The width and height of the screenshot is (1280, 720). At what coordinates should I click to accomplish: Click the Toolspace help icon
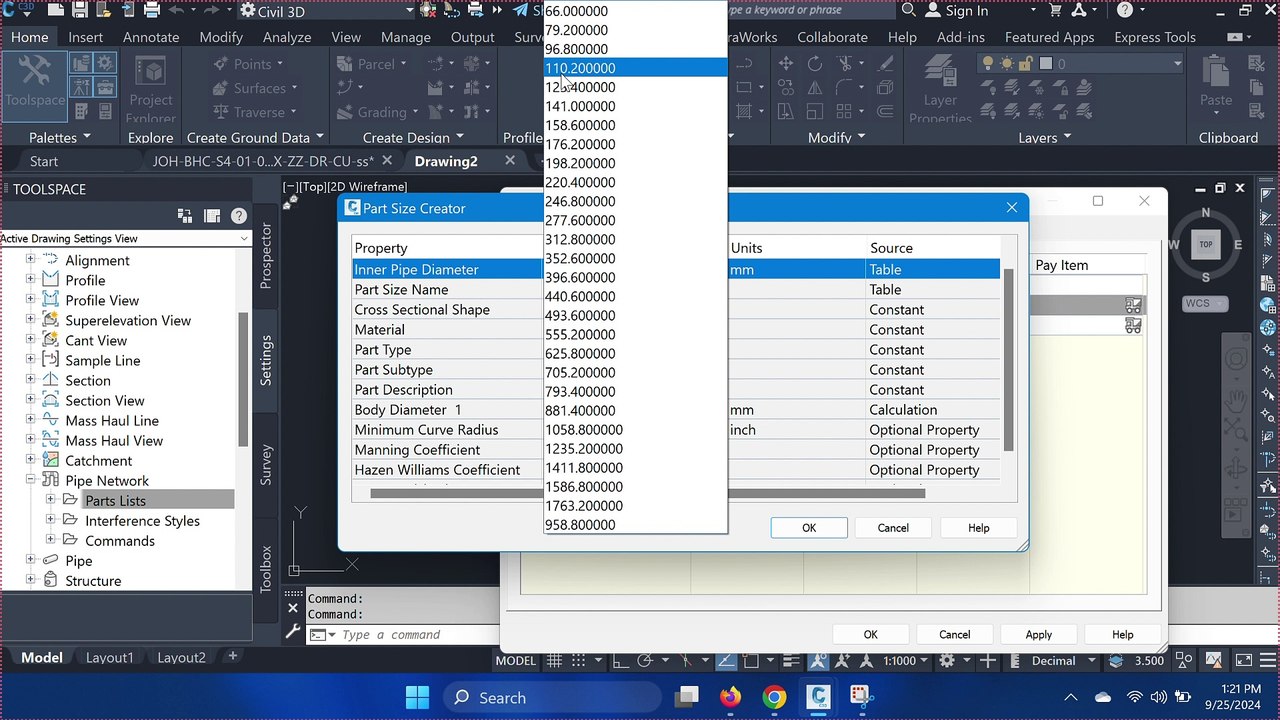pos(238,215)
